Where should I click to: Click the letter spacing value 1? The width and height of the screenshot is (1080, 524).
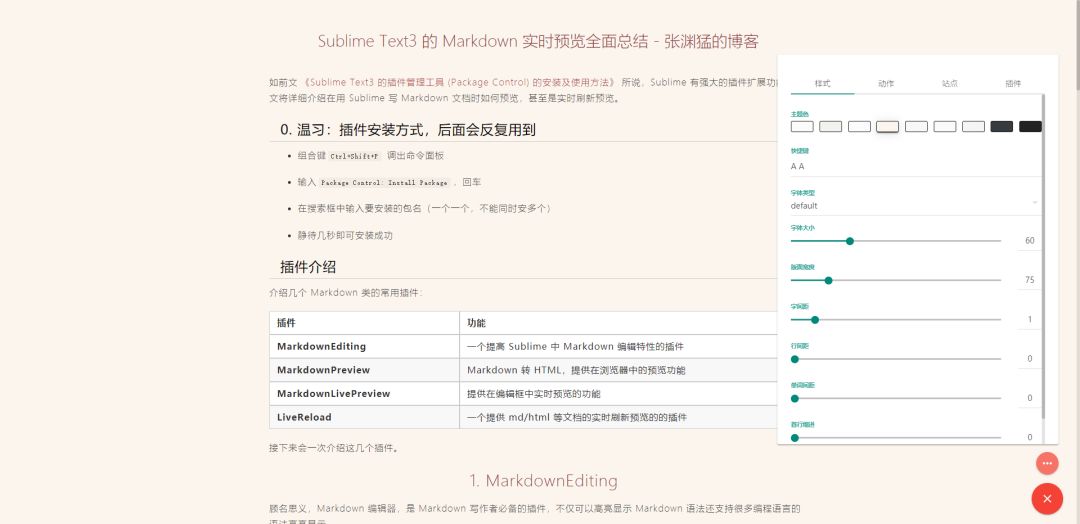1030,319
